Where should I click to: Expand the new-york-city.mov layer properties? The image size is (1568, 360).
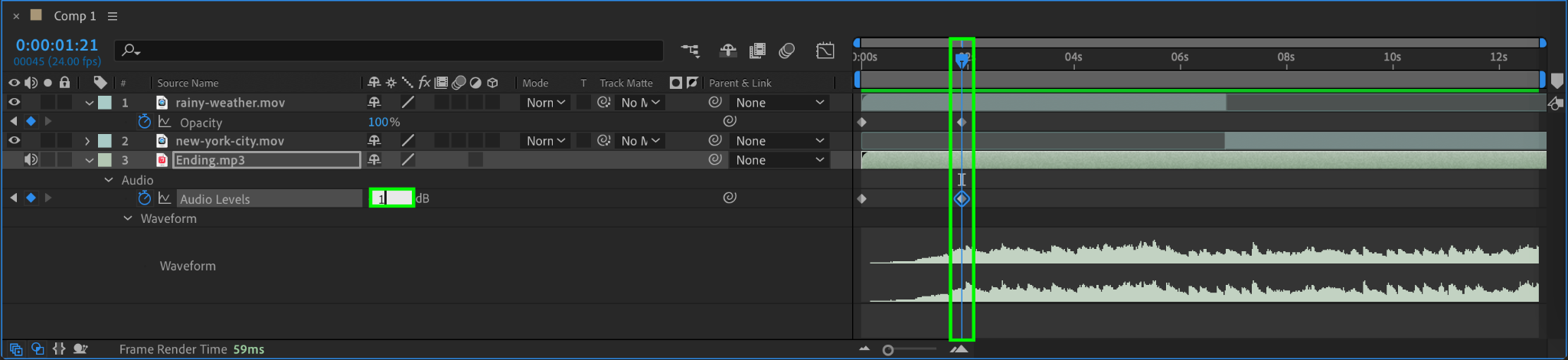coord(87,141)
